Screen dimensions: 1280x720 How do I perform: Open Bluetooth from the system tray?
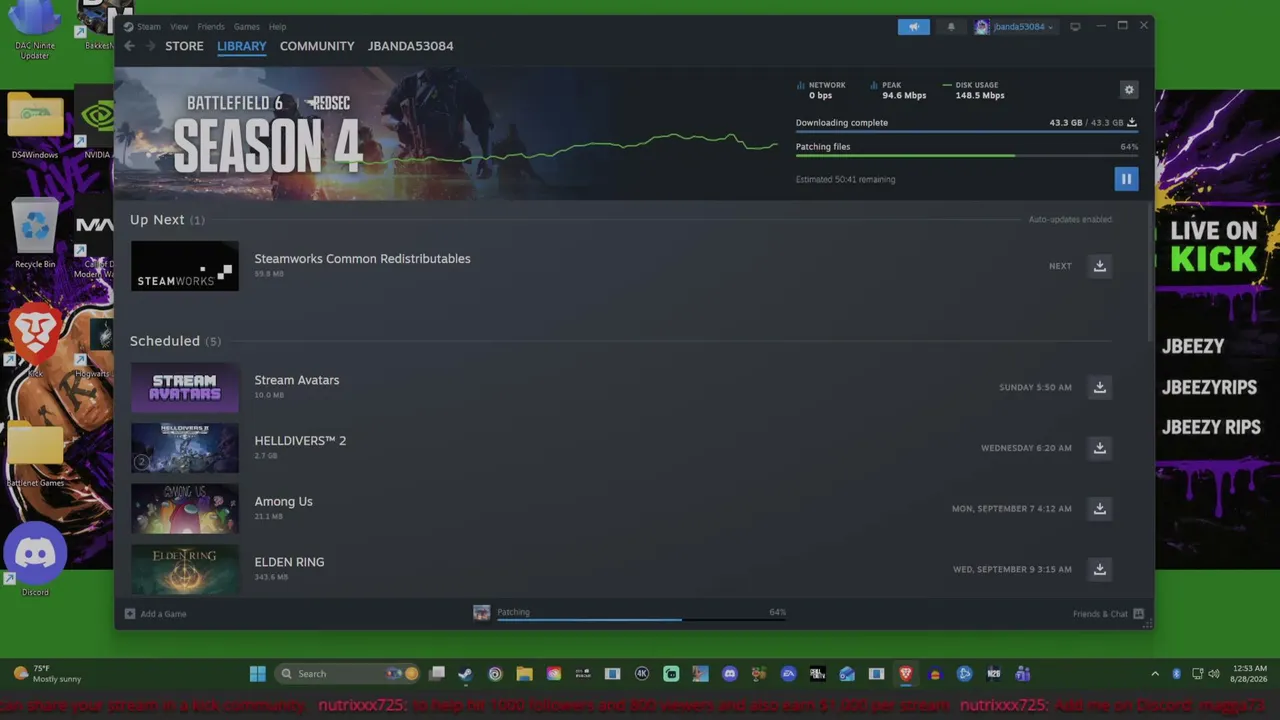click(x=1176, y=674)
